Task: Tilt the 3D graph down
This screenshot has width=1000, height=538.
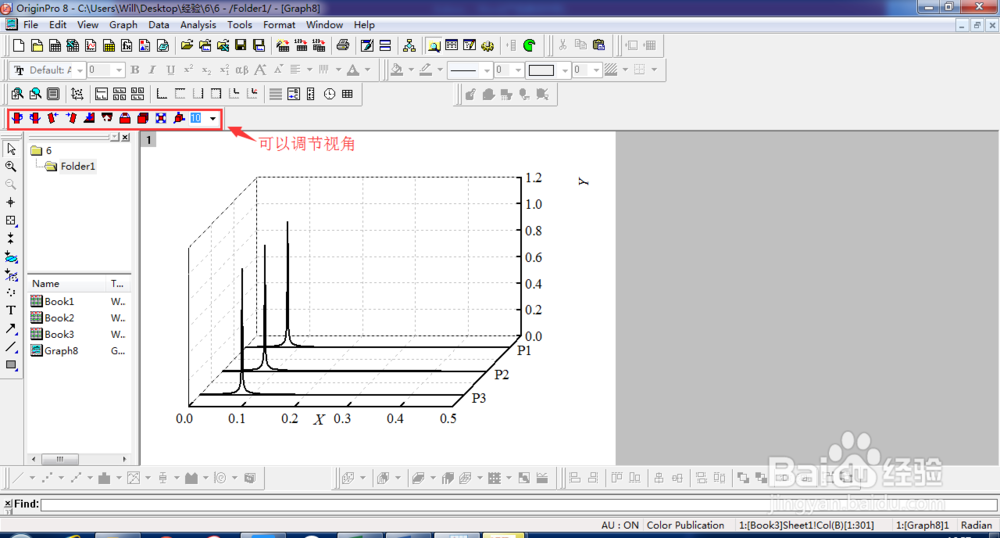Action: [89, 118]
